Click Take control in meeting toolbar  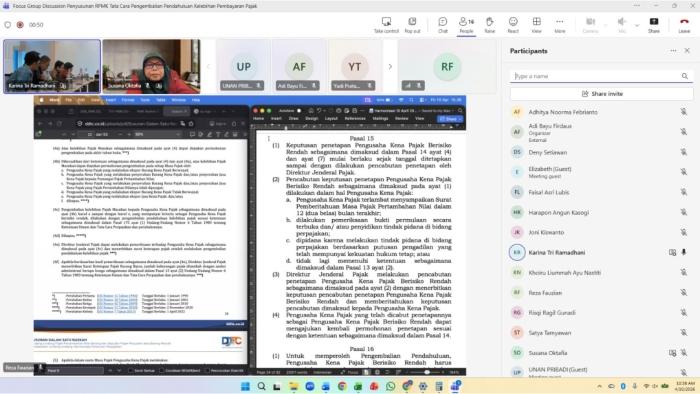coord(386,25)
